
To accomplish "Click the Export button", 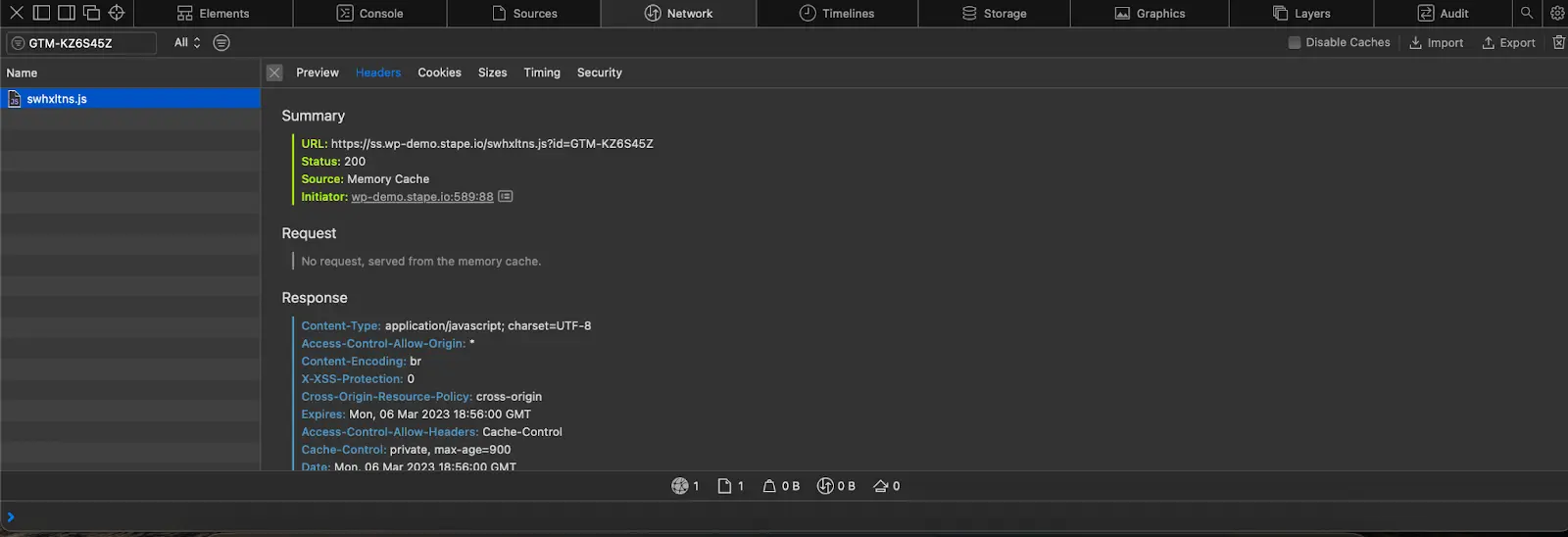I will [x=1508, y=42].
